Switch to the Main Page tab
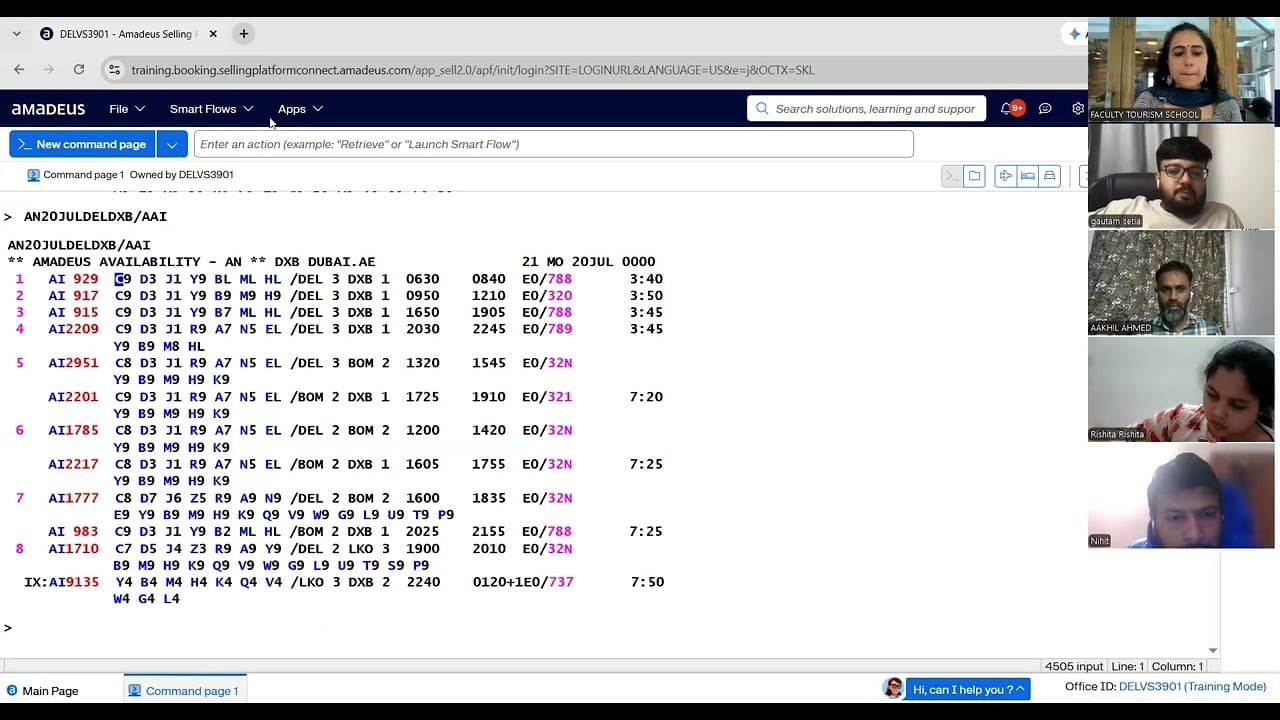Viewport: 1280px width, 720px height. click(x=42, y=690)
